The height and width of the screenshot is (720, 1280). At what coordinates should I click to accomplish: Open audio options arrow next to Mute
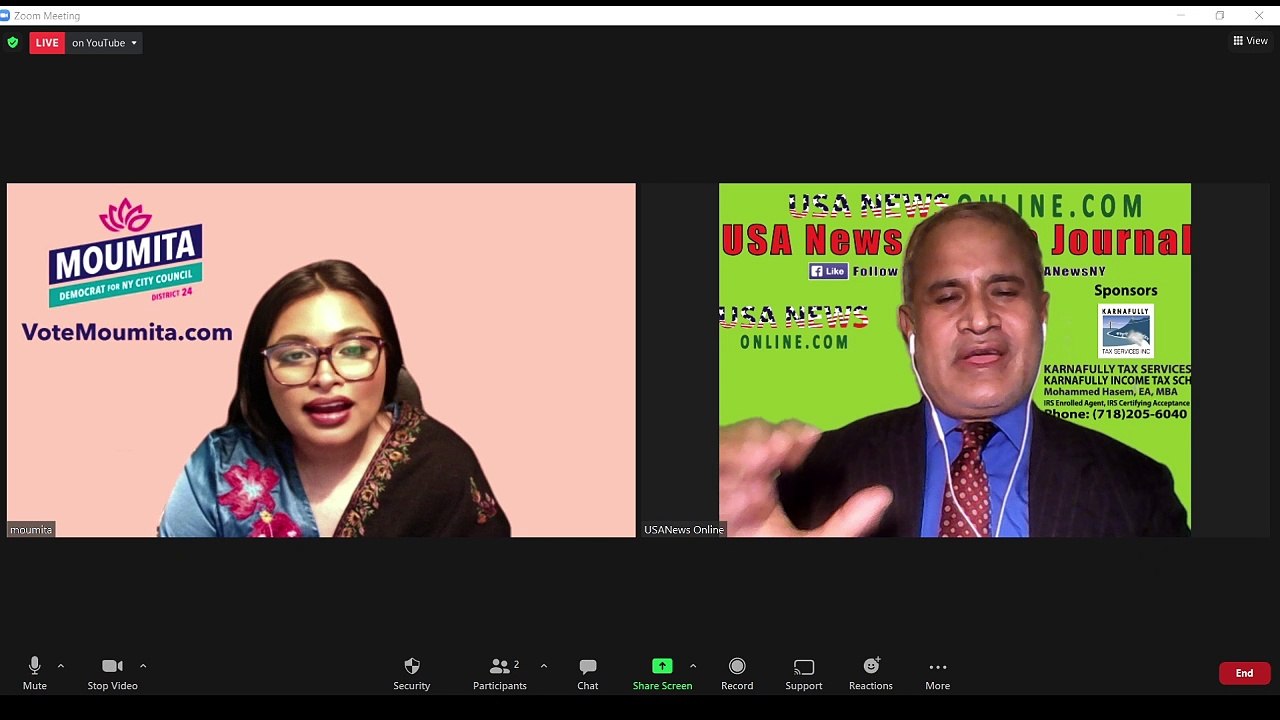[61, 666]
